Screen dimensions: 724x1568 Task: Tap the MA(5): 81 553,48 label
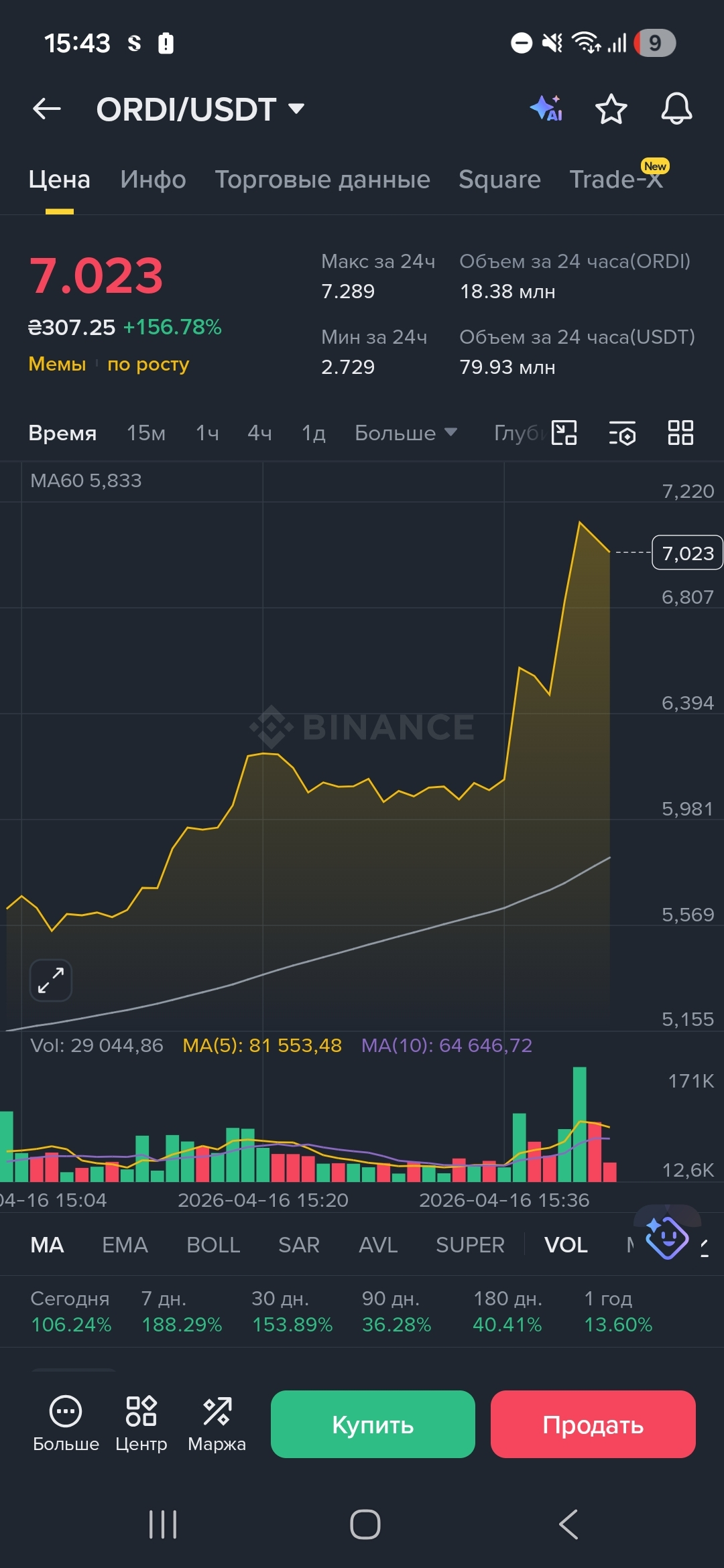262,1045
